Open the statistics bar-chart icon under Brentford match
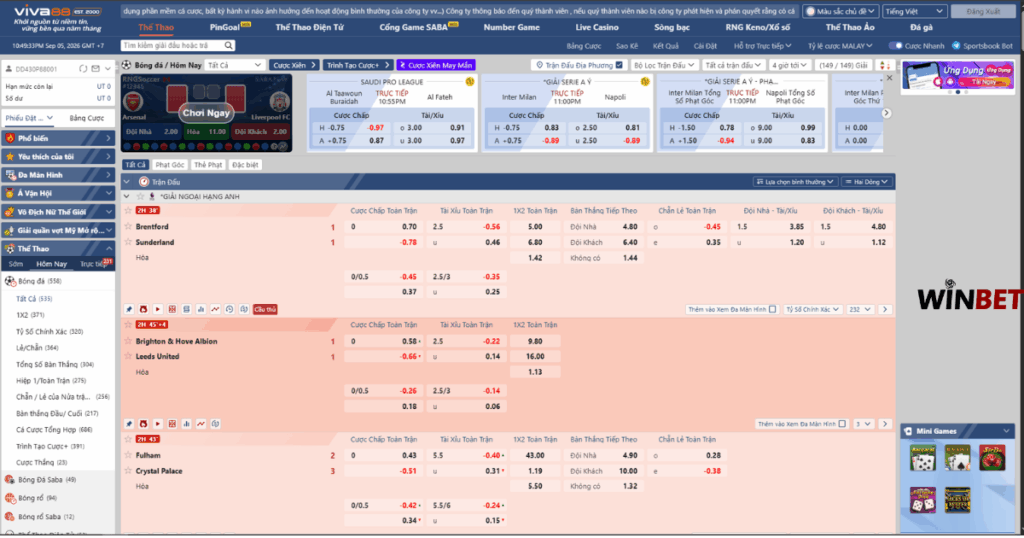 200,309
